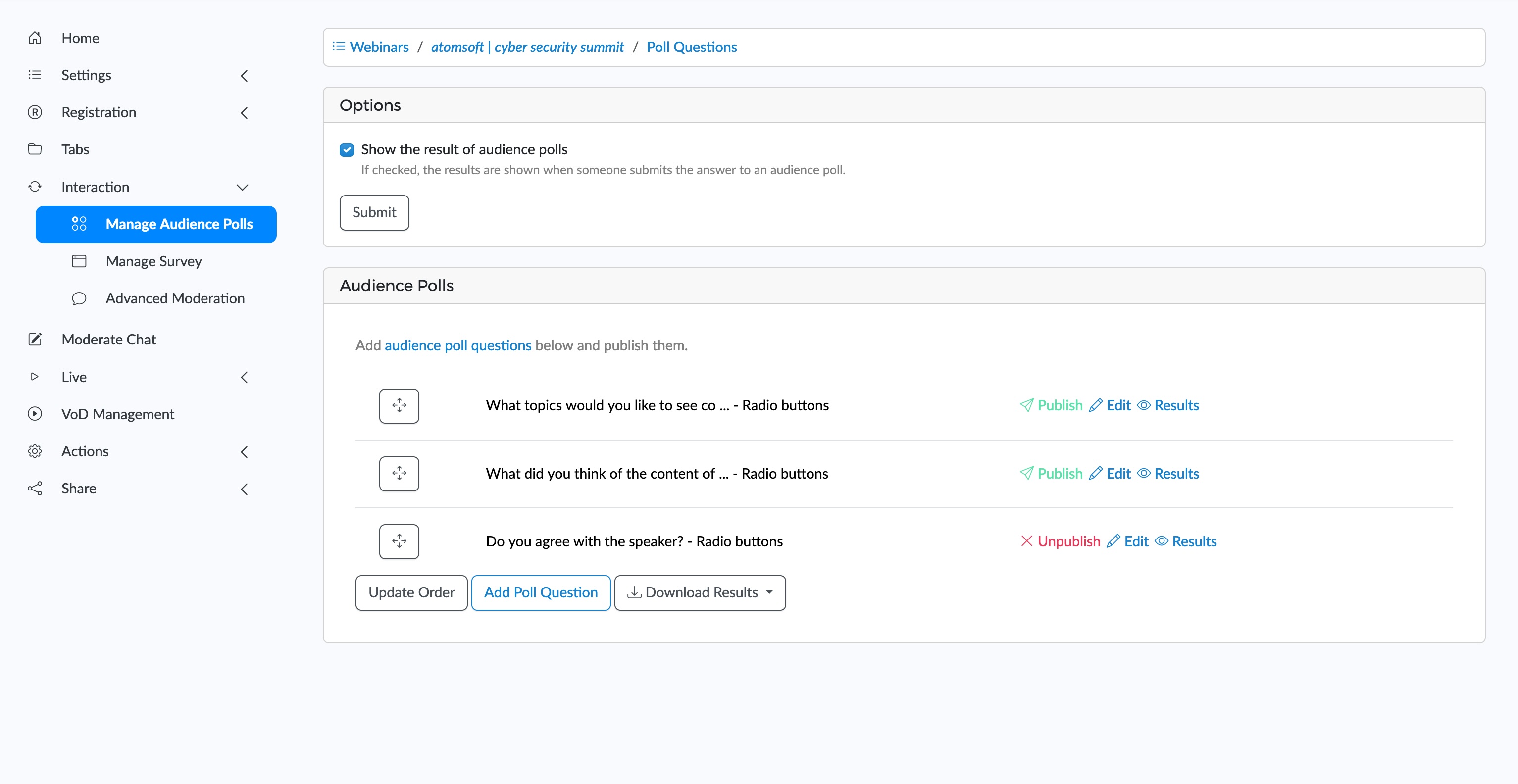Publish the 'What did you think' poll
1518x784 pixels.
[x=1060, y=474]
